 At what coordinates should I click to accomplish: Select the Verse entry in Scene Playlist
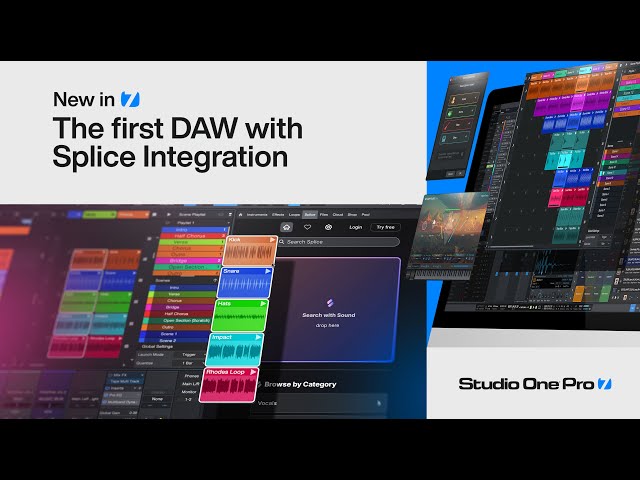coord(192,242)
